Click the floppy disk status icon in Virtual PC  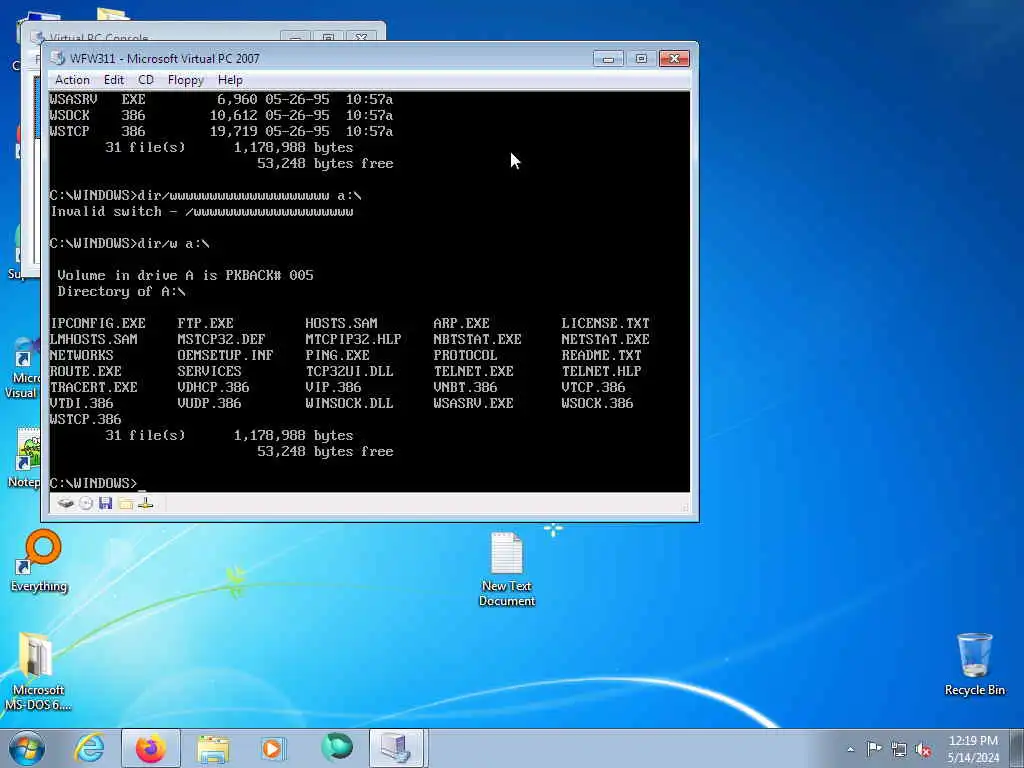[105, 504]
